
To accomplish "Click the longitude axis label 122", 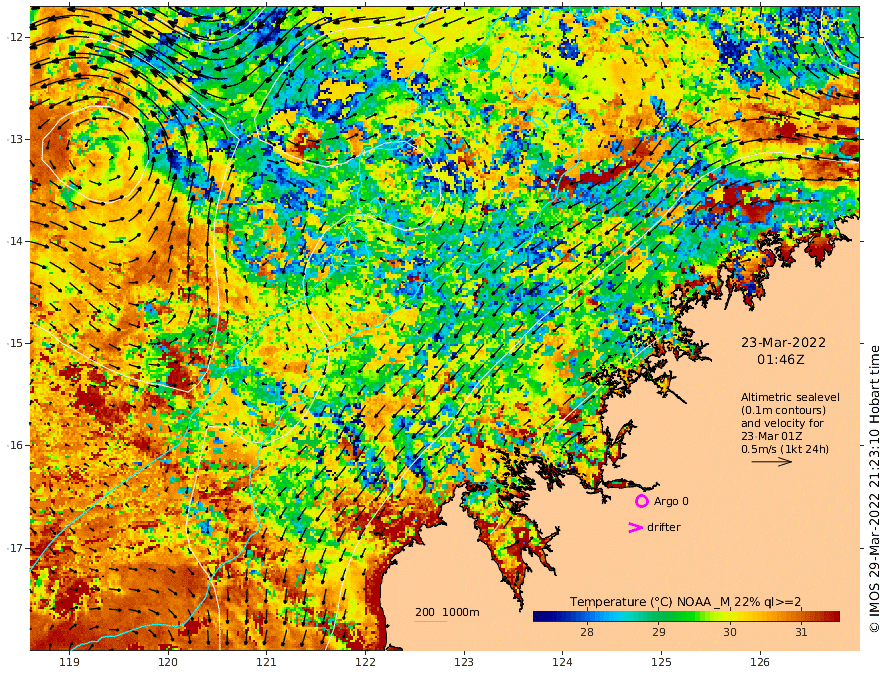I will 365,663.
